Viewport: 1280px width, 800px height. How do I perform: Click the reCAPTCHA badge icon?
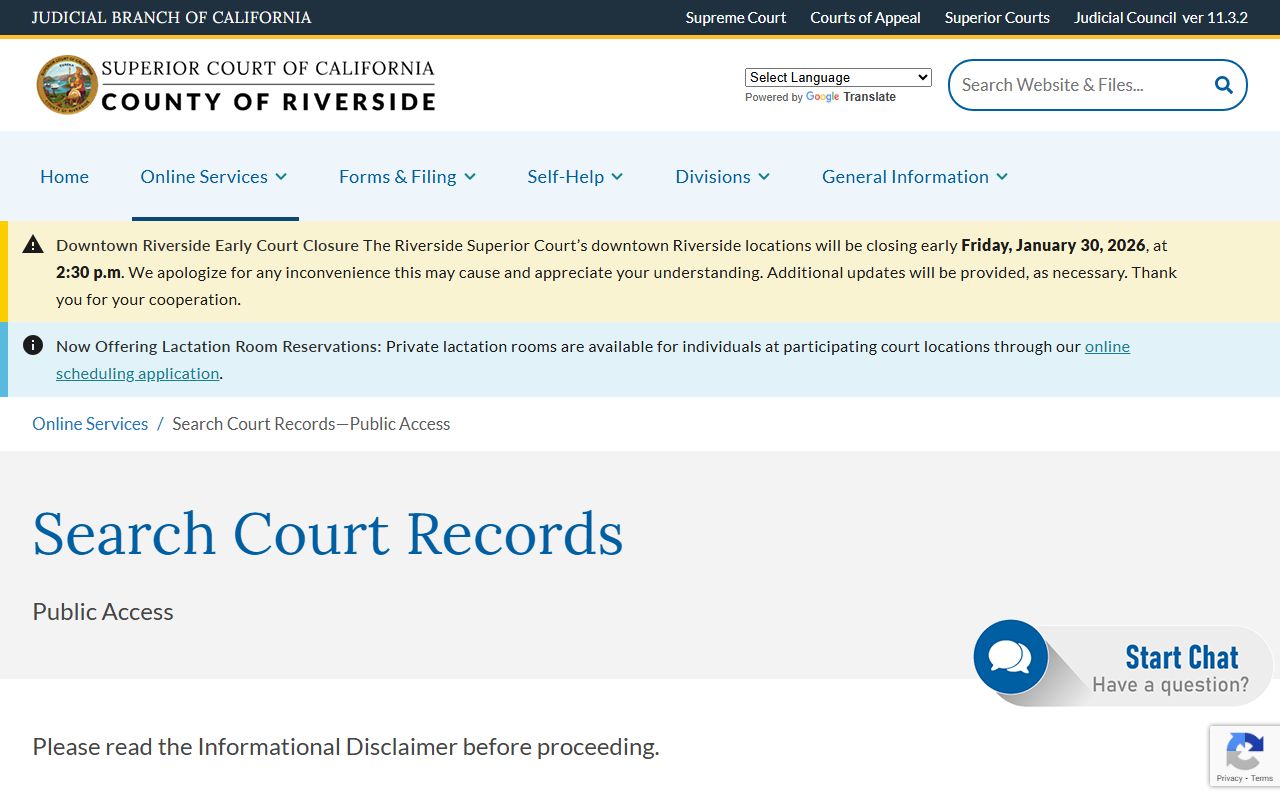(1244, 750)
